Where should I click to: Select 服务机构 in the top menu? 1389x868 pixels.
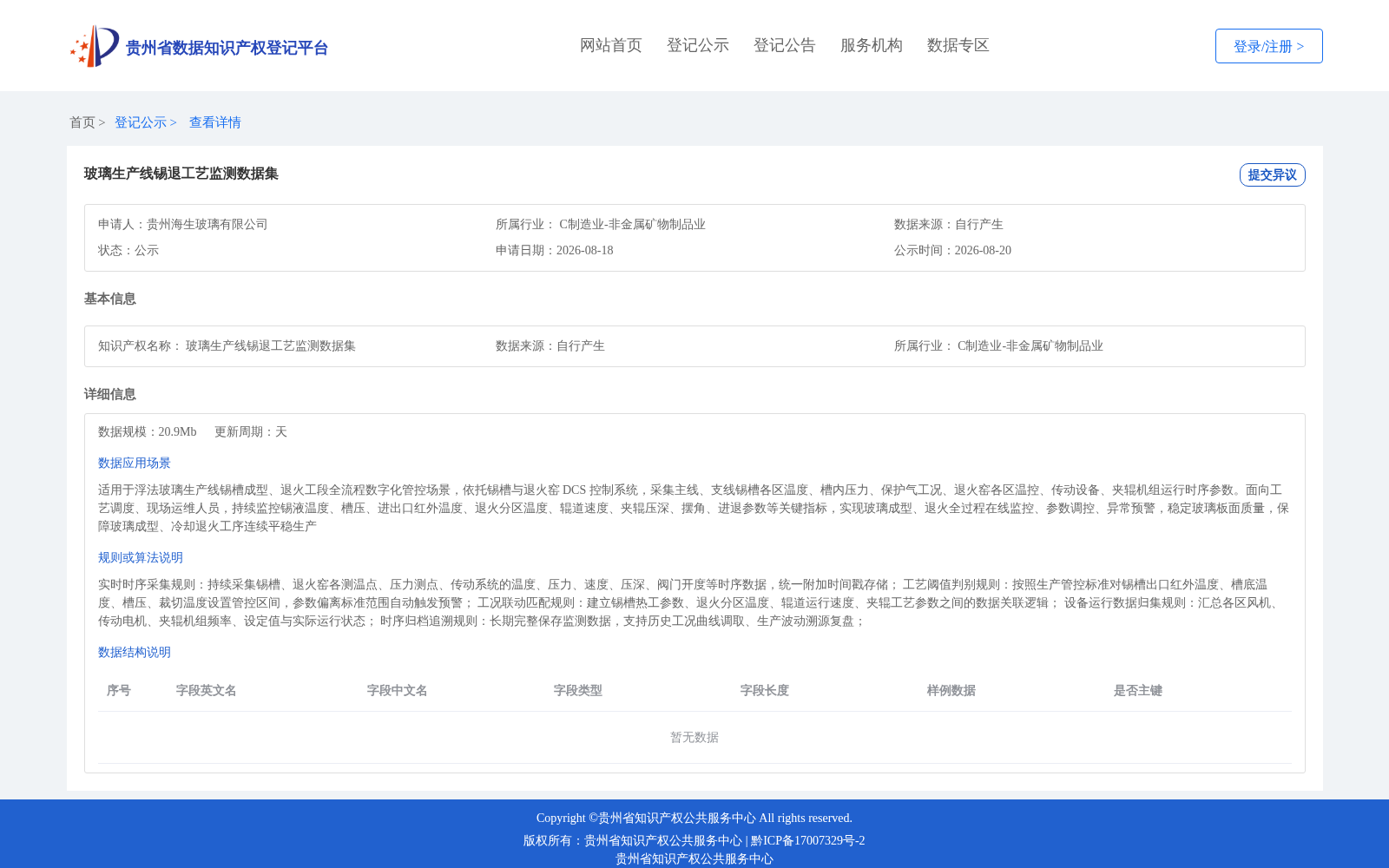[872, 45]
